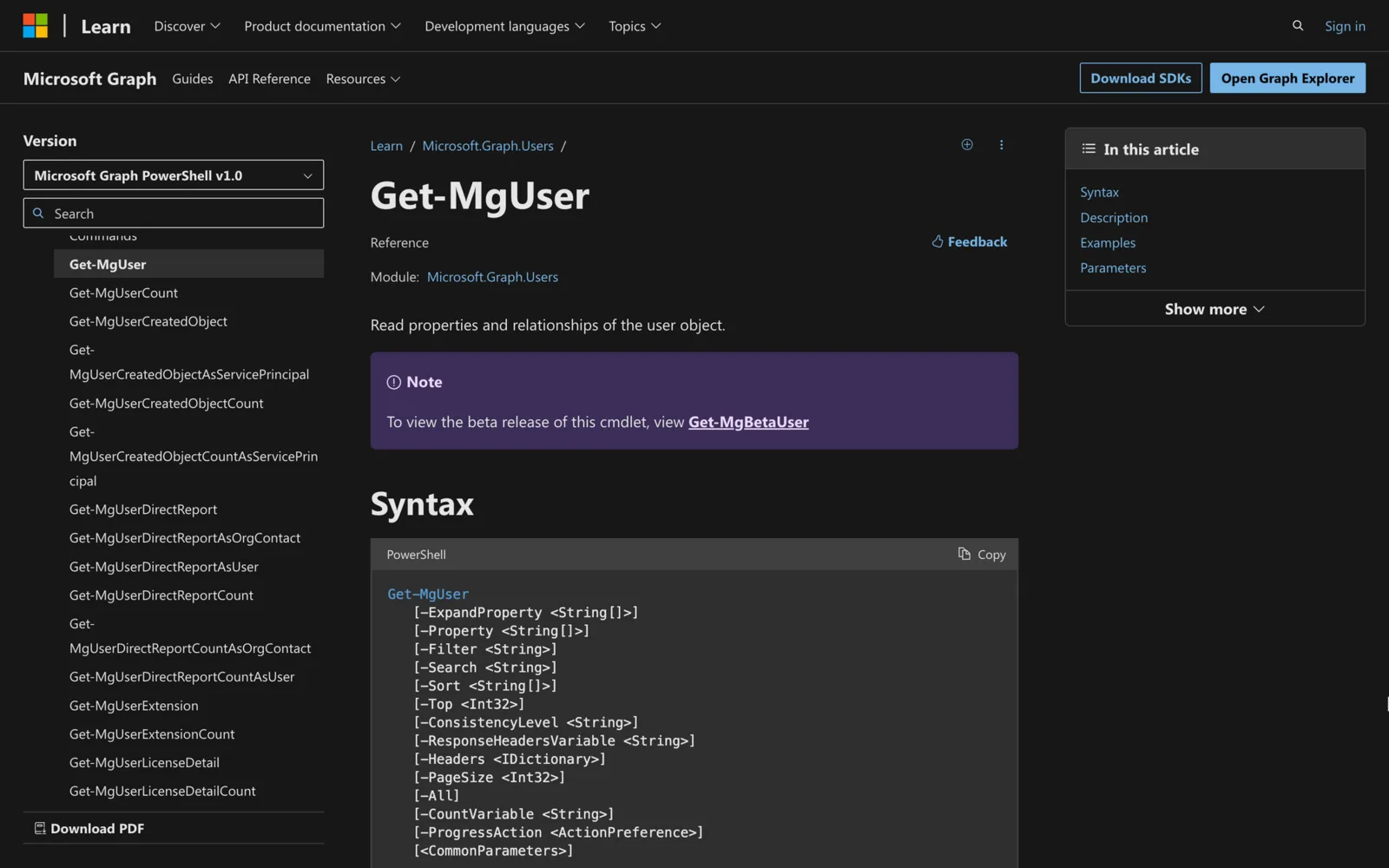Screen dimensions: 1389x868
Task: Select Get-MgUserDirectReport in the sidebar
Action: (143, 510)
